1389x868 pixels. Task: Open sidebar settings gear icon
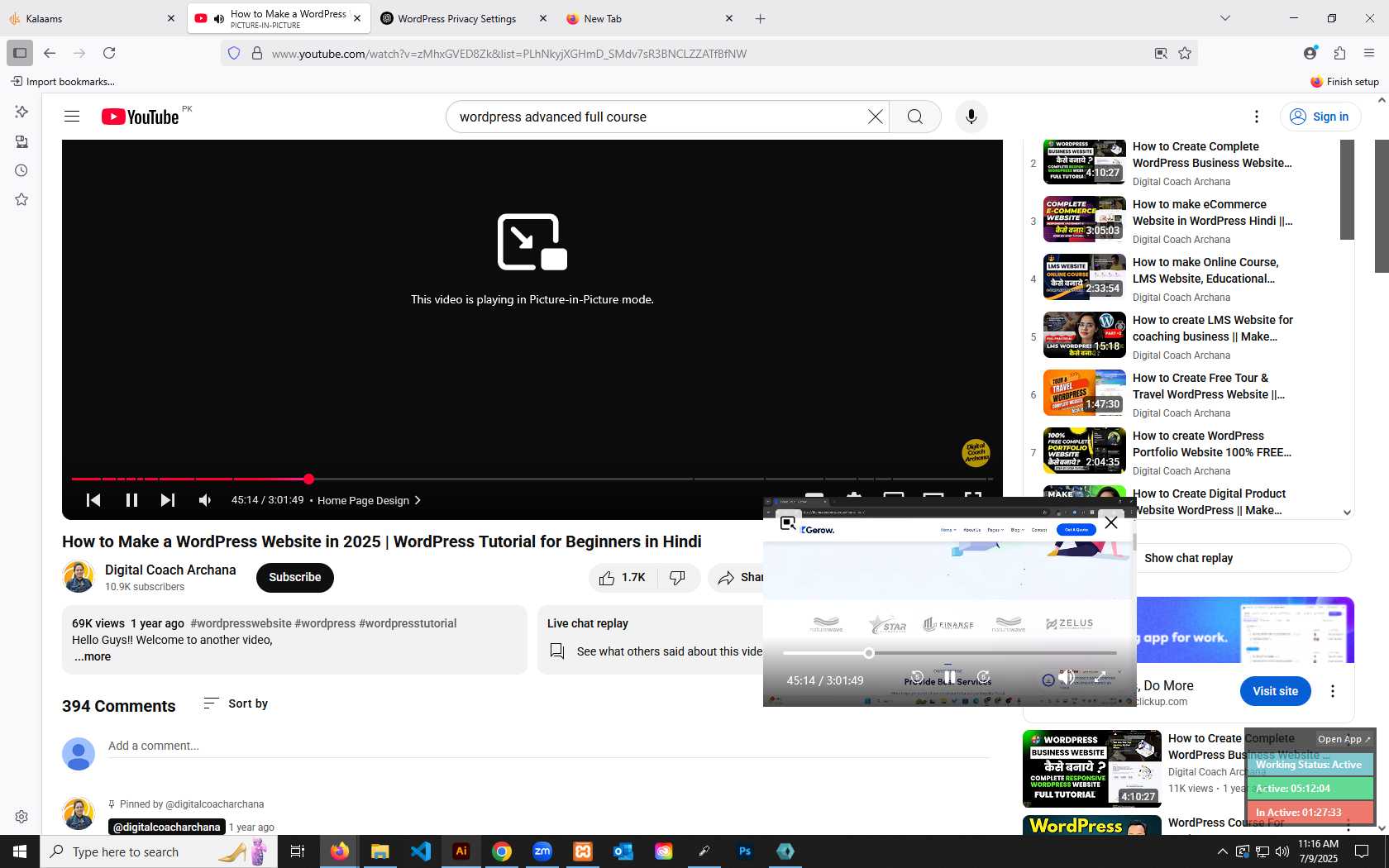coord(21,817)
